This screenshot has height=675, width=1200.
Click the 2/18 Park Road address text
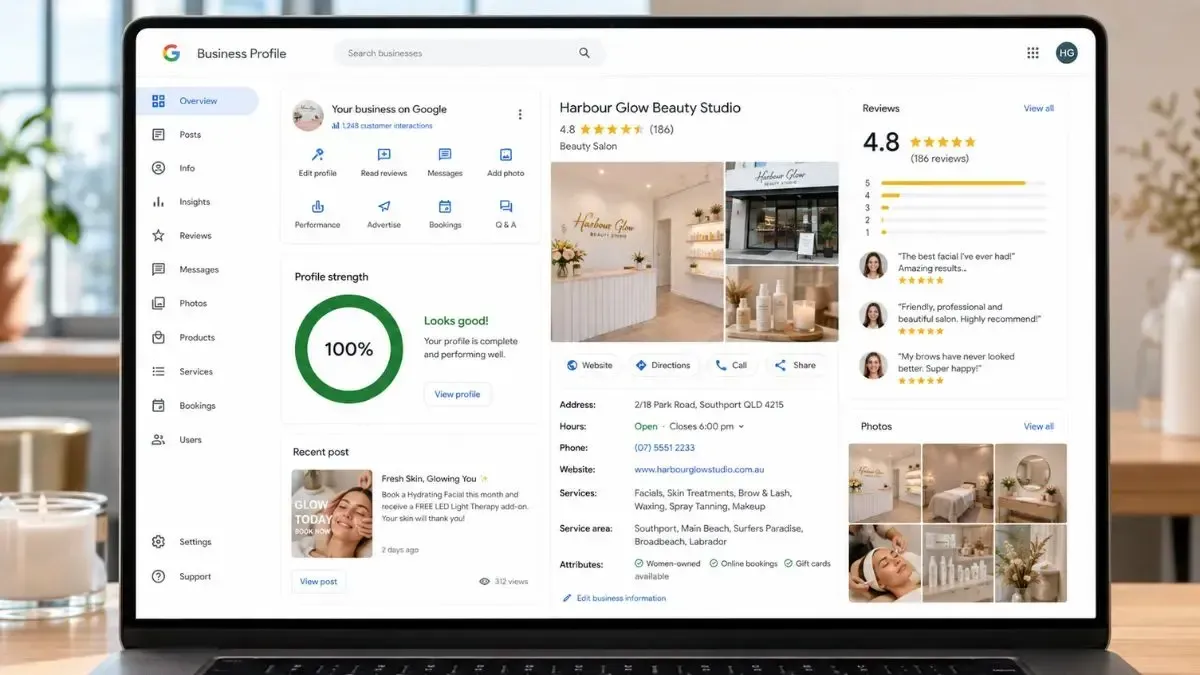(709, 405)
